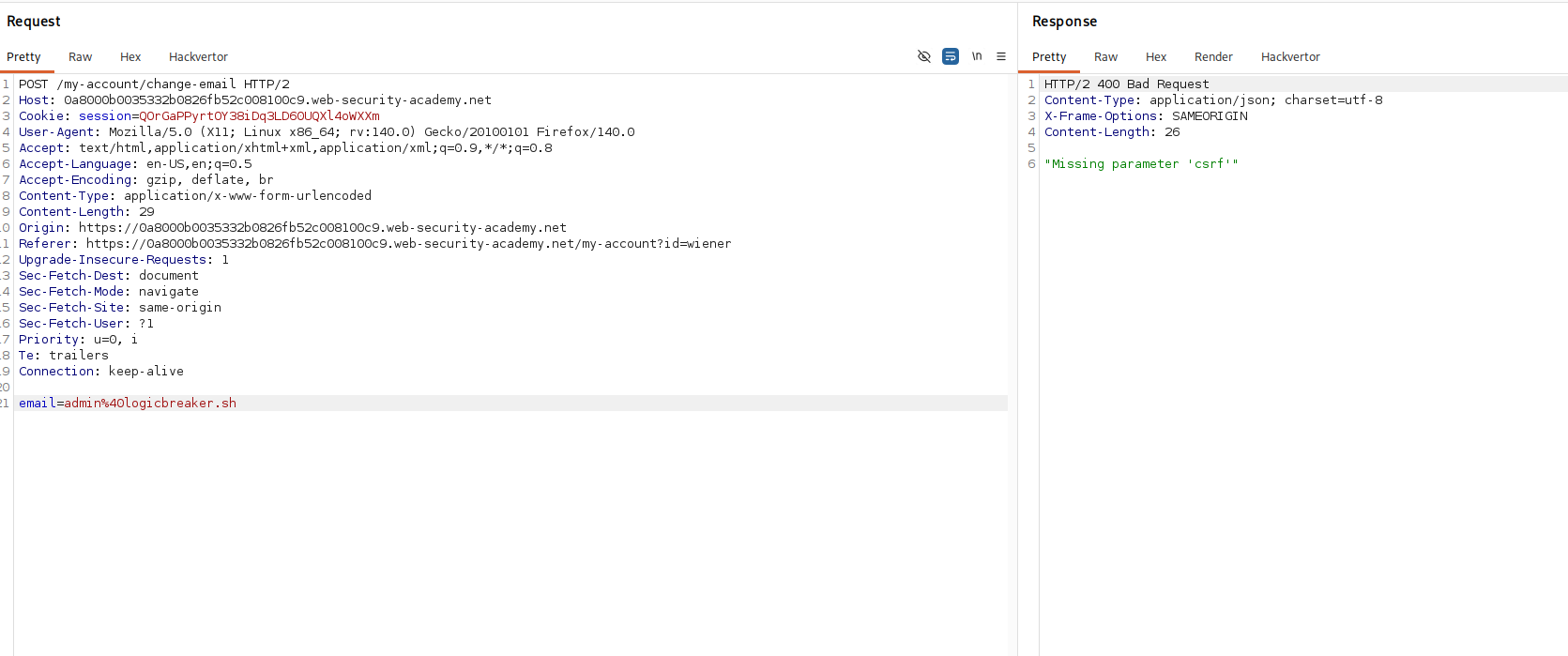Click the request Content-Type urlencoded line
Viewport: 1568px width, 656px height.
point(195,196)
